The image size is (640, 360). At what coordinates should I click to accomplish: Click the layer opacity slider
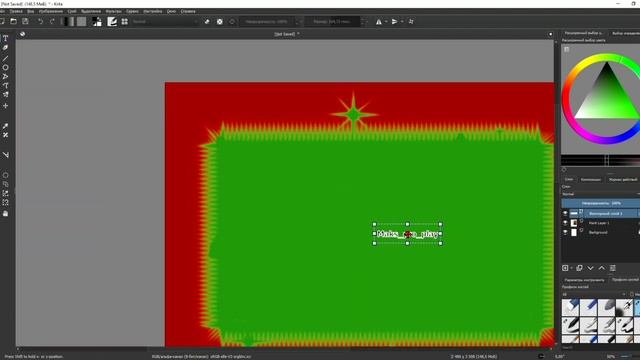pyautogui.click(x=600, y=203)
